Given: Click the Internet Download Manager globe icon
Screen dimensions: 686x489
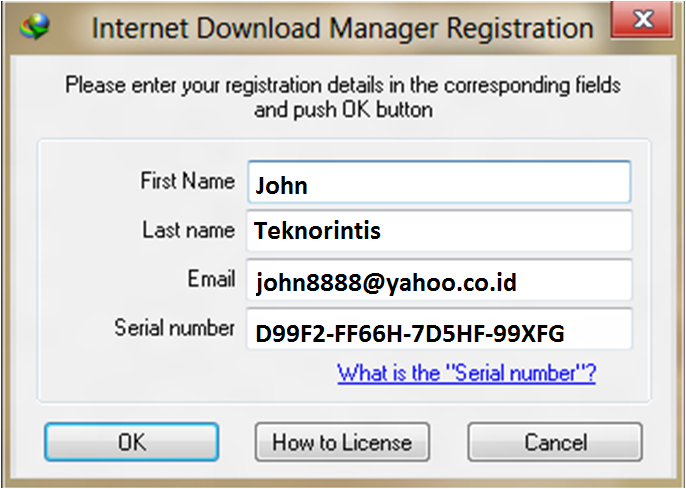Looking at the screenshot, I should [x=35, y=26].
